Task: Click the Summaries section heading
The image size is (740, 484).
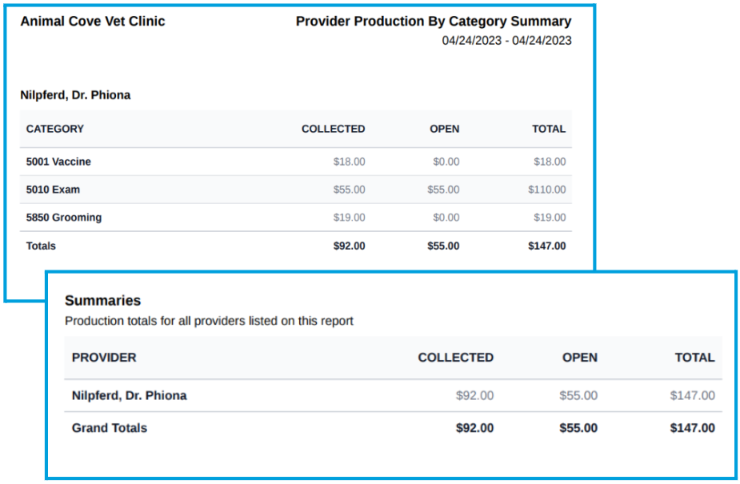Action: pyautogui.click(x=103, y=300)
